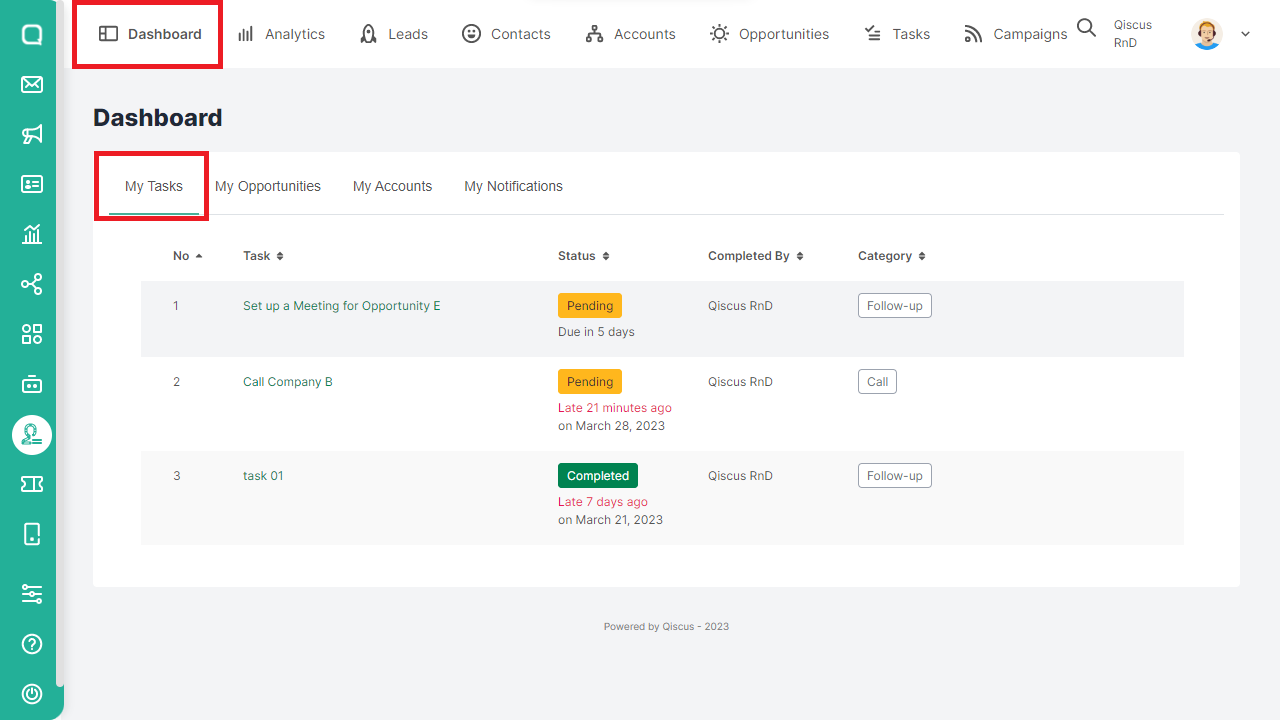Sort tasks by Category column header
The width and height of the screenshot is (1280, 720).
coord(891,256)
